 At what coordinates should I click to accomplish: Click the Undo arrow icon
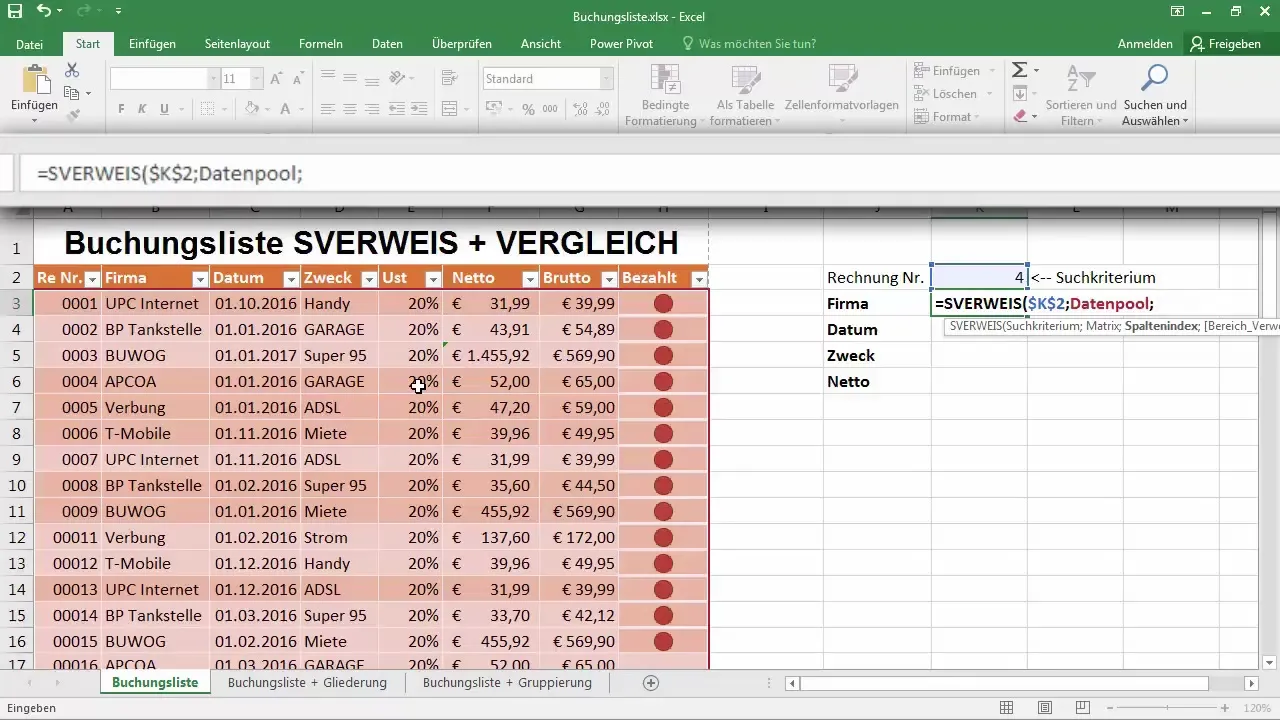[43, 13]
